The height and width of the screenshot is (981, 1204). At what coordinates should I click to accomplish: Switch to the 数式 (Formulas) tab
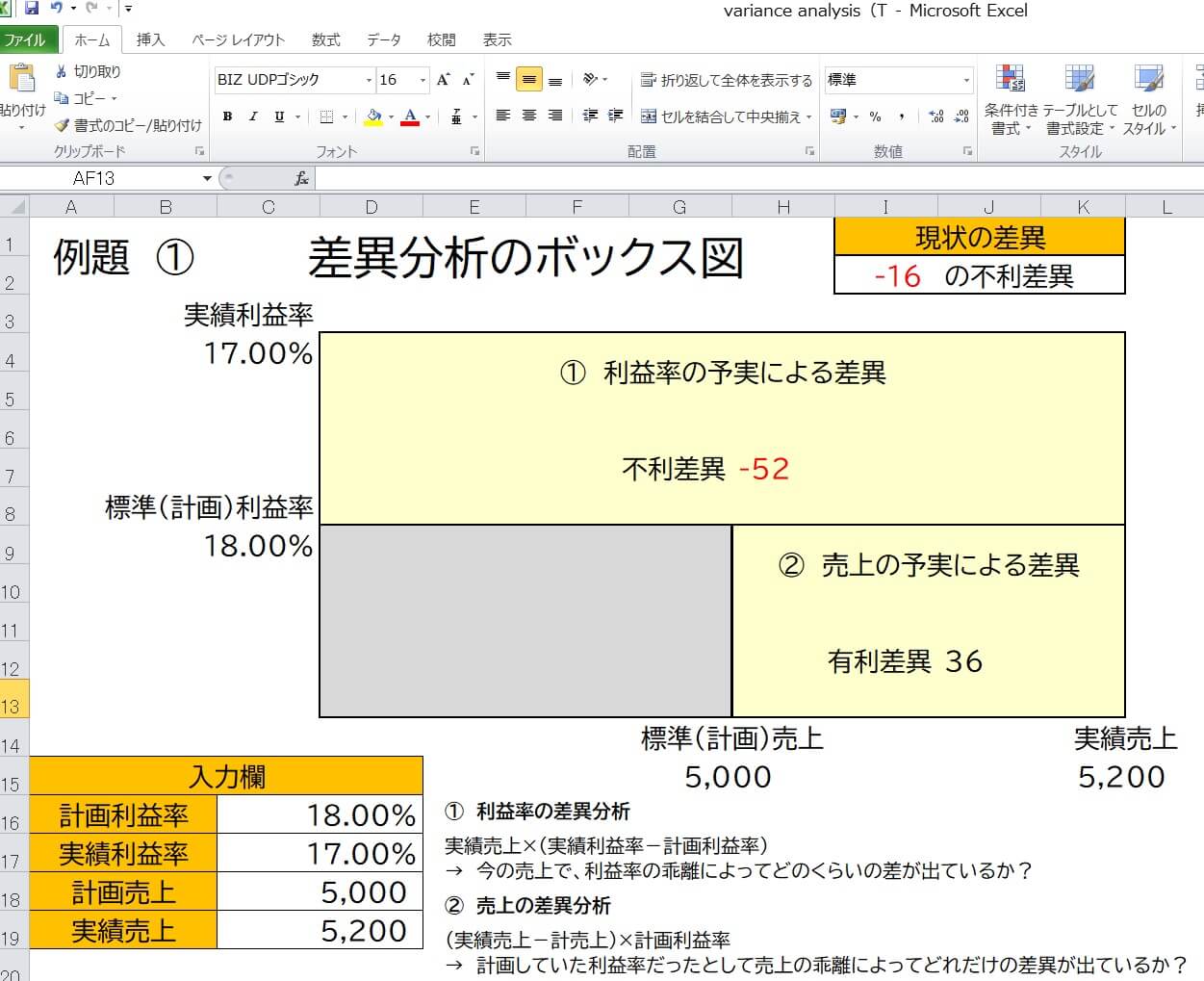click(x=325, y=39)
